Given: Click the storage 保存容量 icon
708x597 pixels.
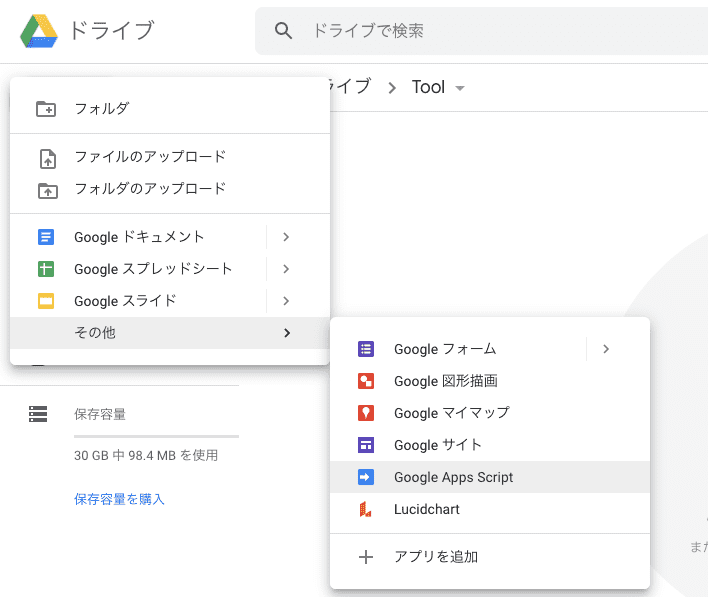Looking at the screenshot, I should (38, 414).
